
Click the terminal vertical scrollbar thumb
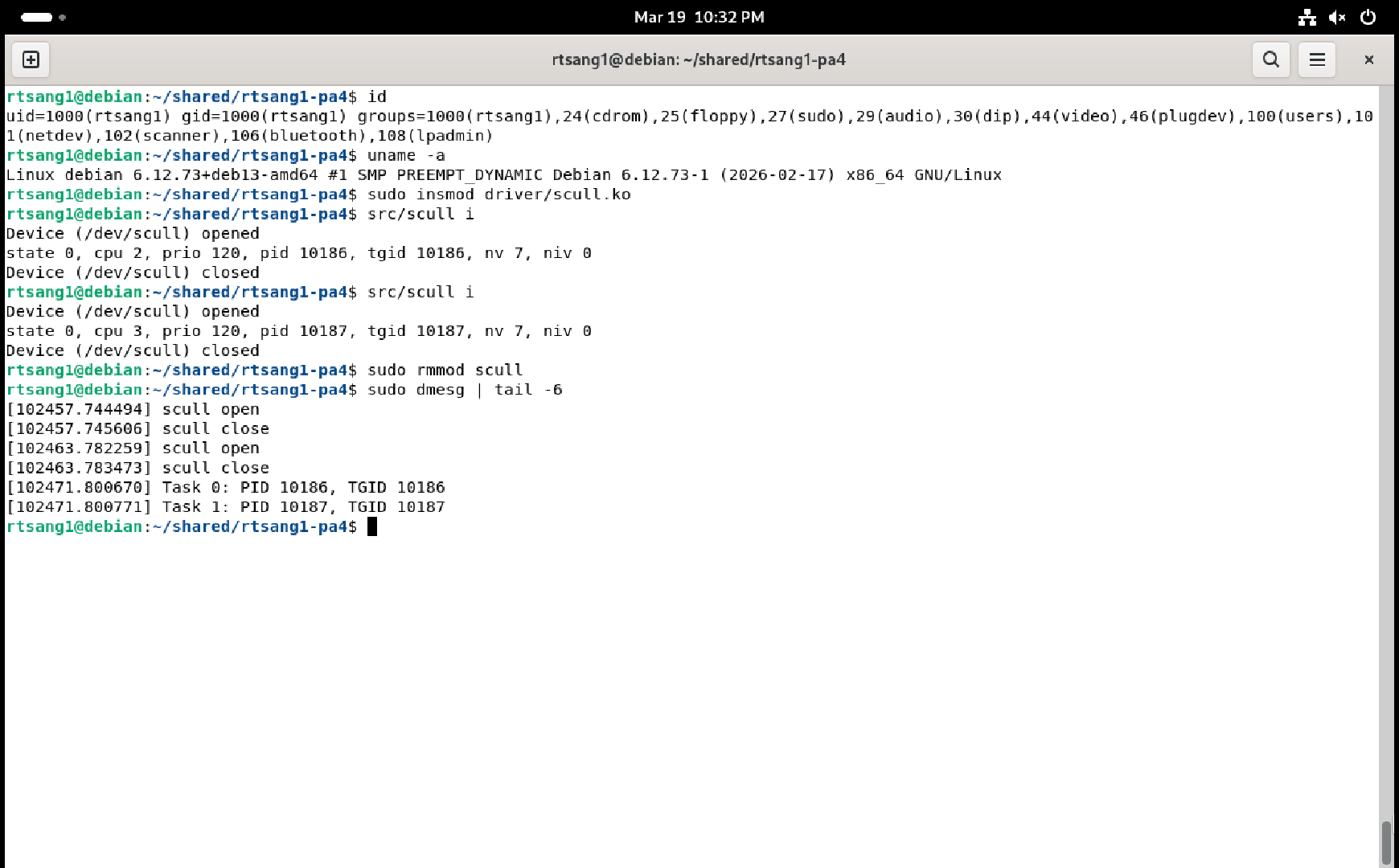click(x=1386, y=841)
